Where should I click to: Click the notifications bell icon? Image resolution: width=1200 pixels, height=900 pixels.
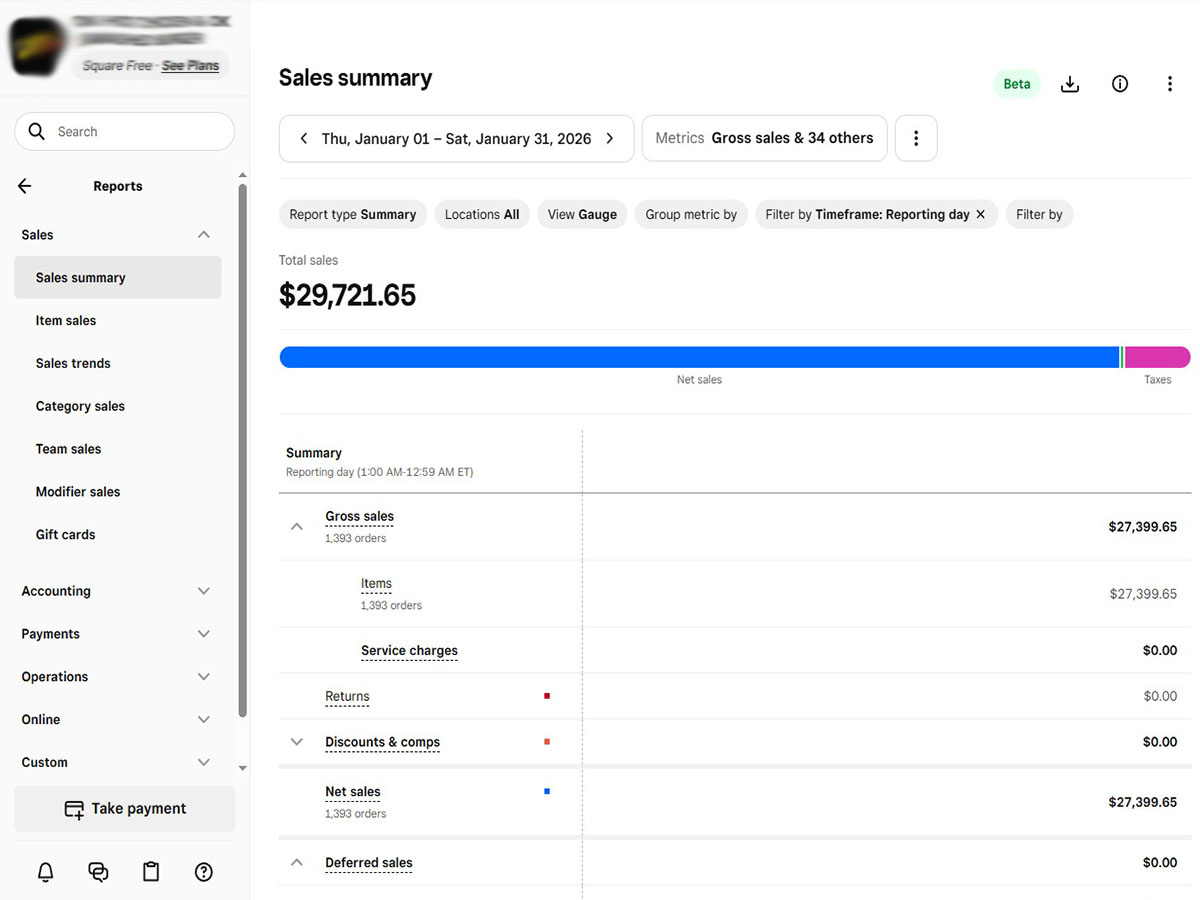click(46, 872)
